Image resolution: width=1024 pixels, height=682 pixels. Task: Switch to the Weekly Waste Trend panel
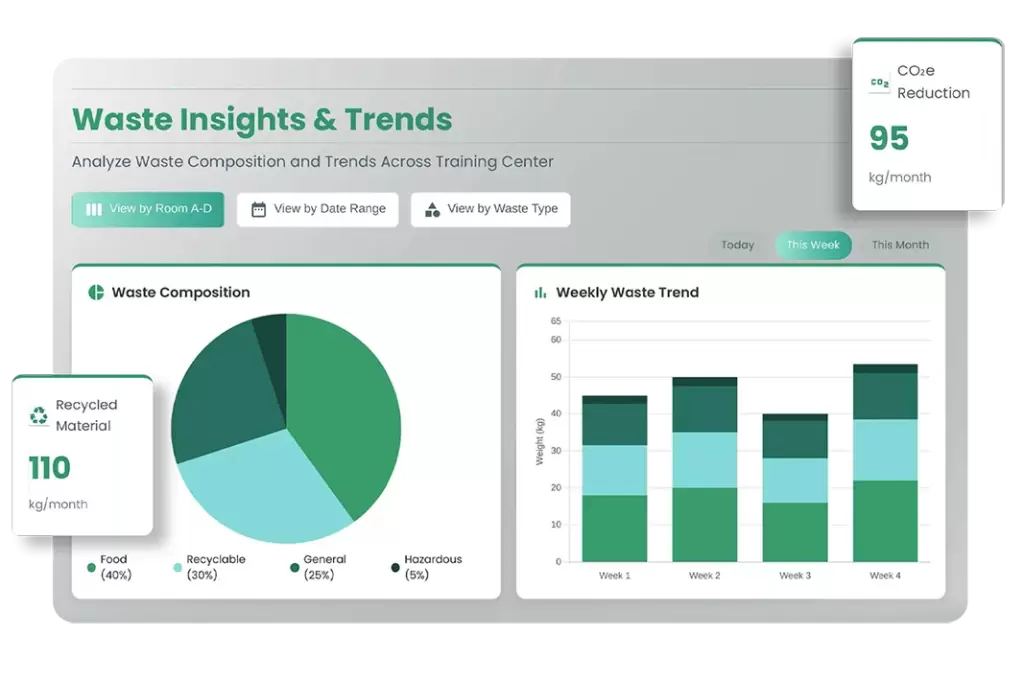click(731, 430)
